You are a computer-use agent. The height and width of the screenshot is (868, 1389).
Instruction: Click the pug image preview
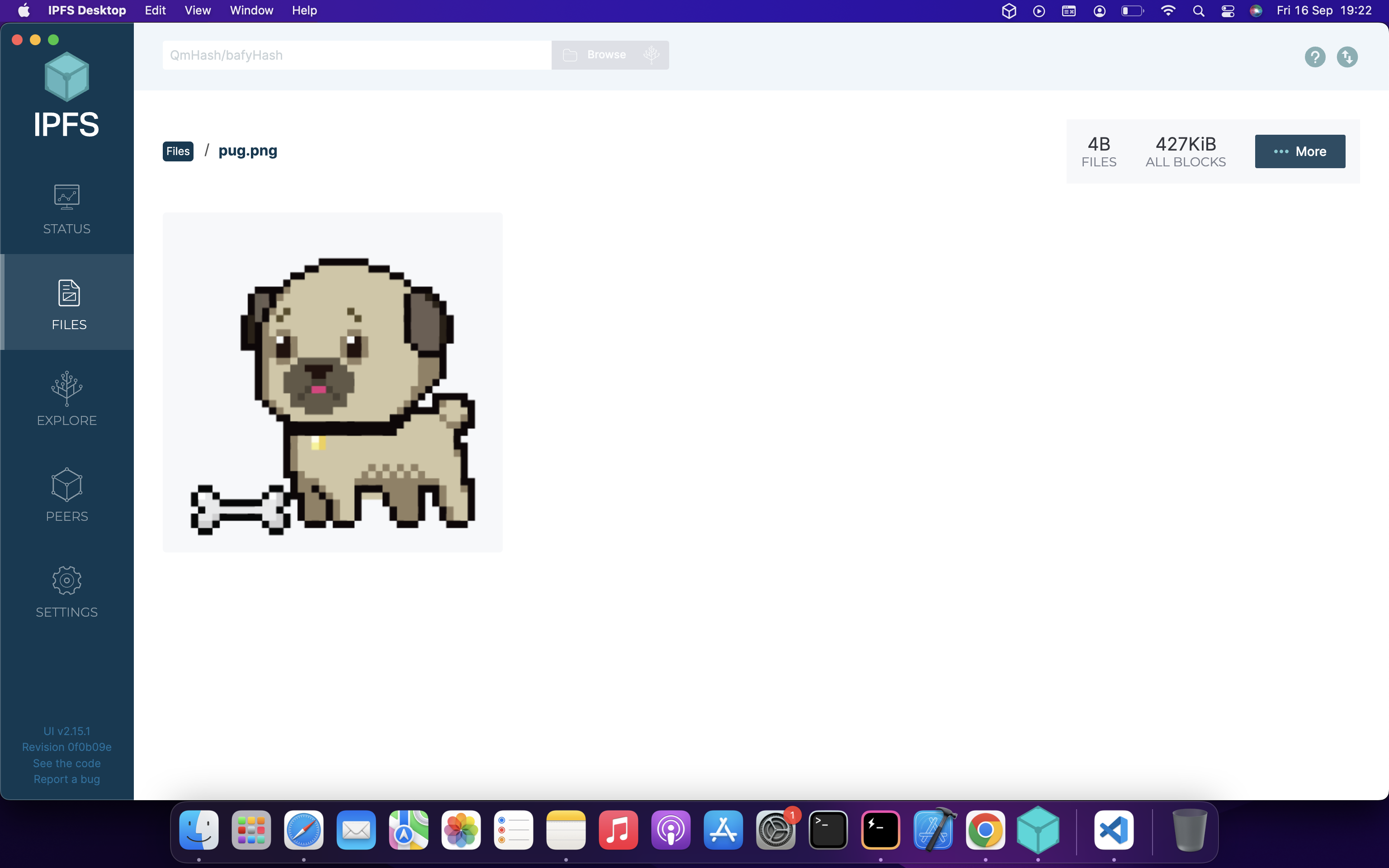332,382
